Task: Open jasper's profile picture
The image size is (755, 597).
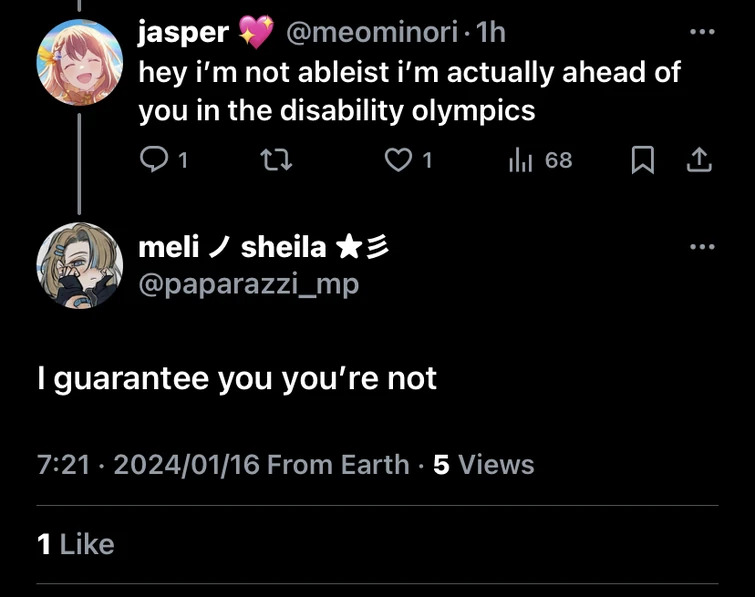Action: click(x=79, y=62)
